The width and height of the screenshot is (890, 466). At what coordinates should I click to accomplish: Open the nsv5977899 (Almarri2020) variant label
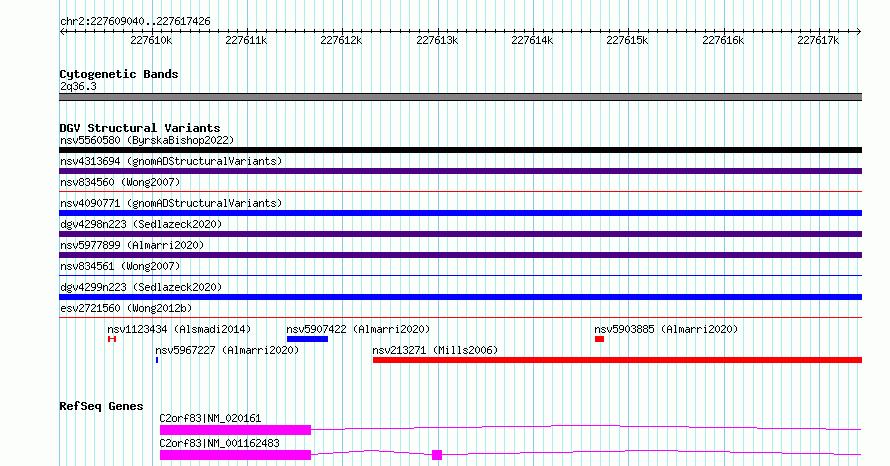tap(132, 245)
